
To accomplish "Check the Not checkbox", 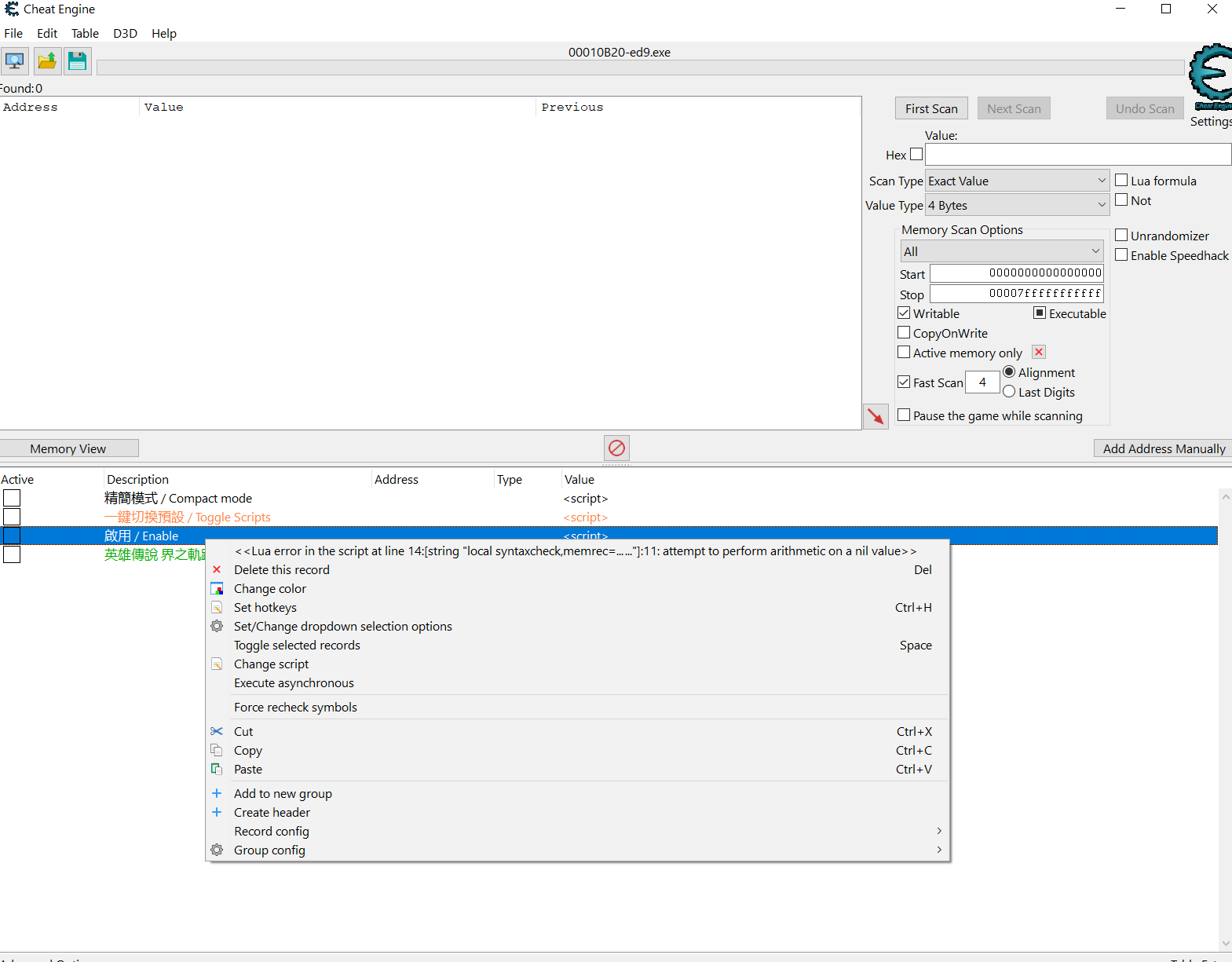I will pyautogui.click(x=1121, y=200).
